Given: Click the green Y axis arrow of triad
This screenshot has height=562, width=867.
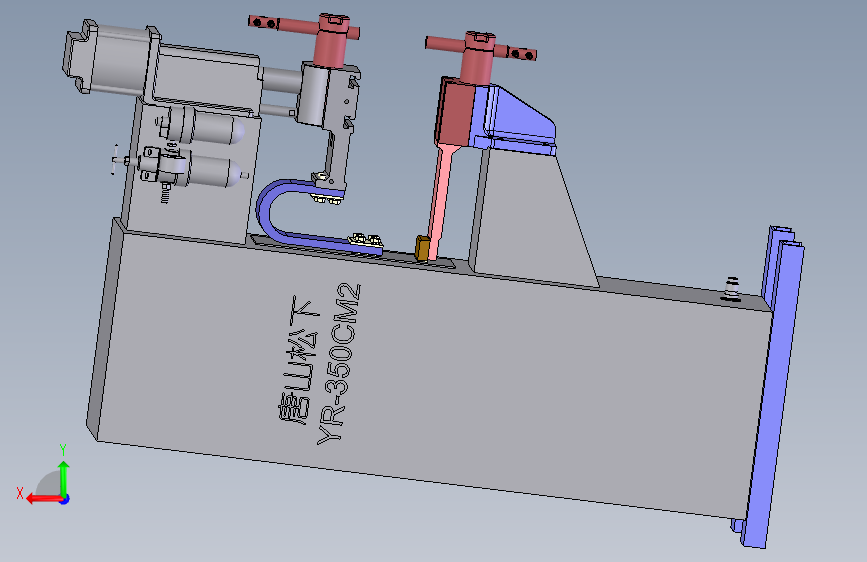Looking at the screenshot, I should click(64, 478).
